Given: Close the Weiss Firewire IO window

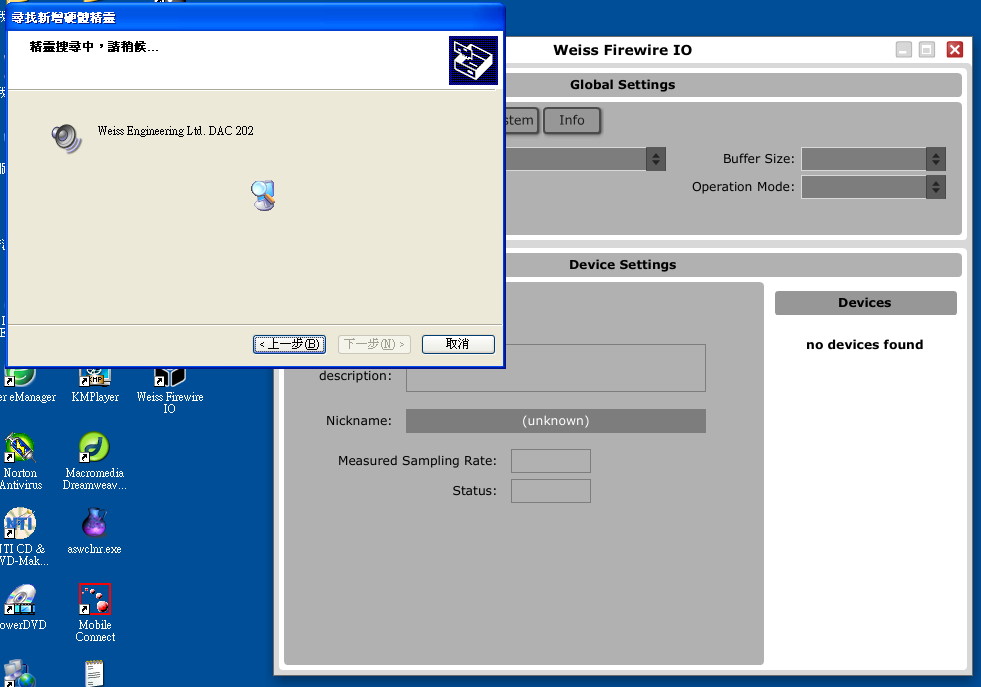Looking at the screenshot, I should [955, 49].
